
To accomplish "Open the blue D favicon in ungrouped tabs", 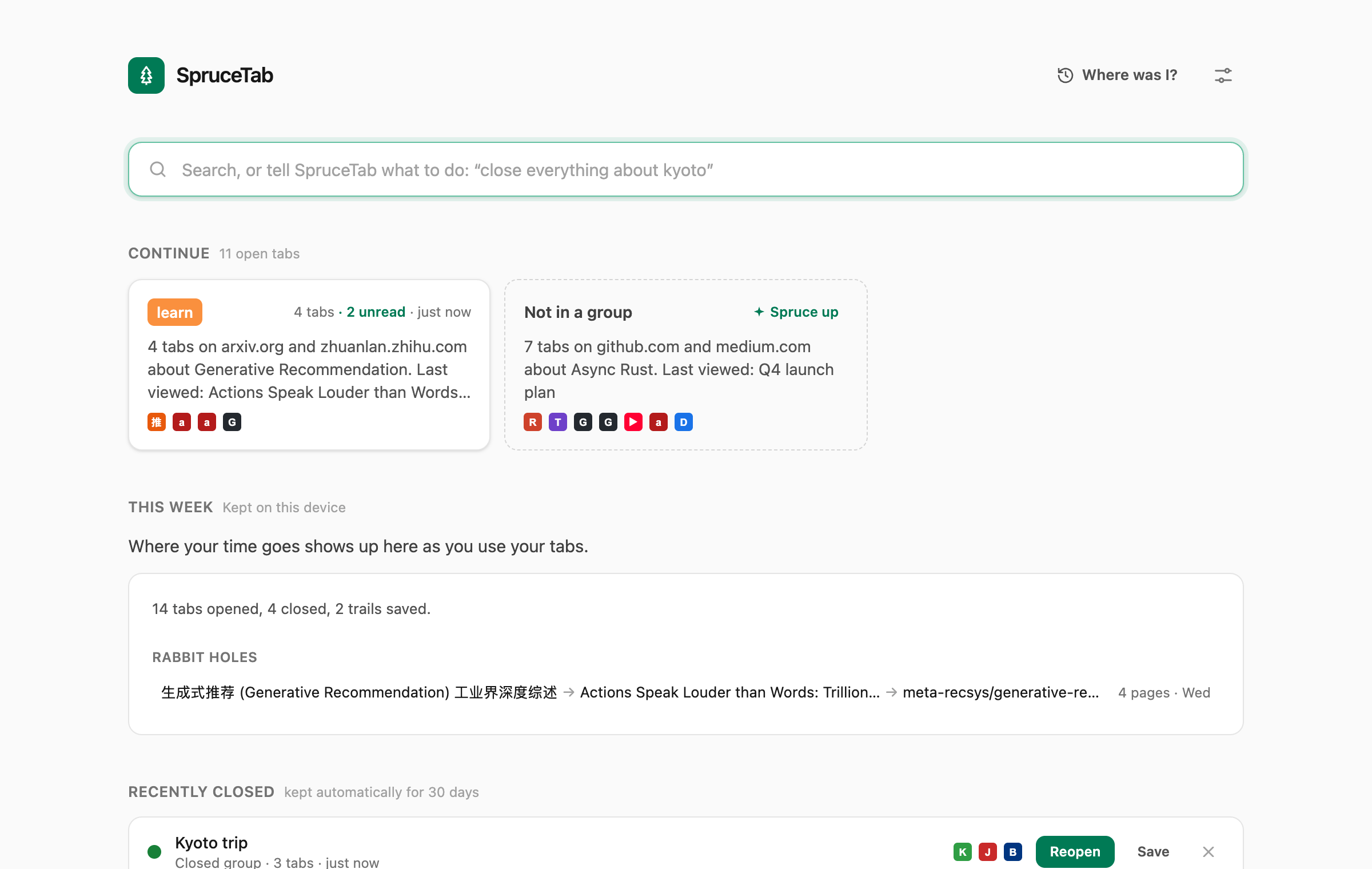I will coord(684,422).
